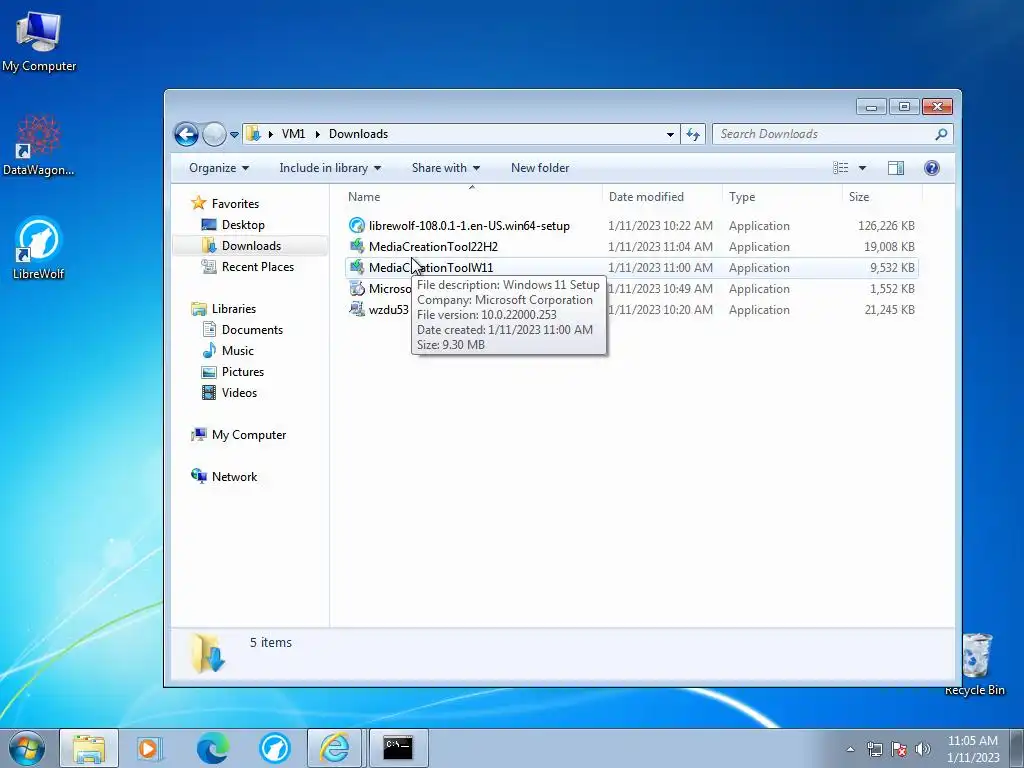Click the My Computer desktop icon

(x=39, y=40)
